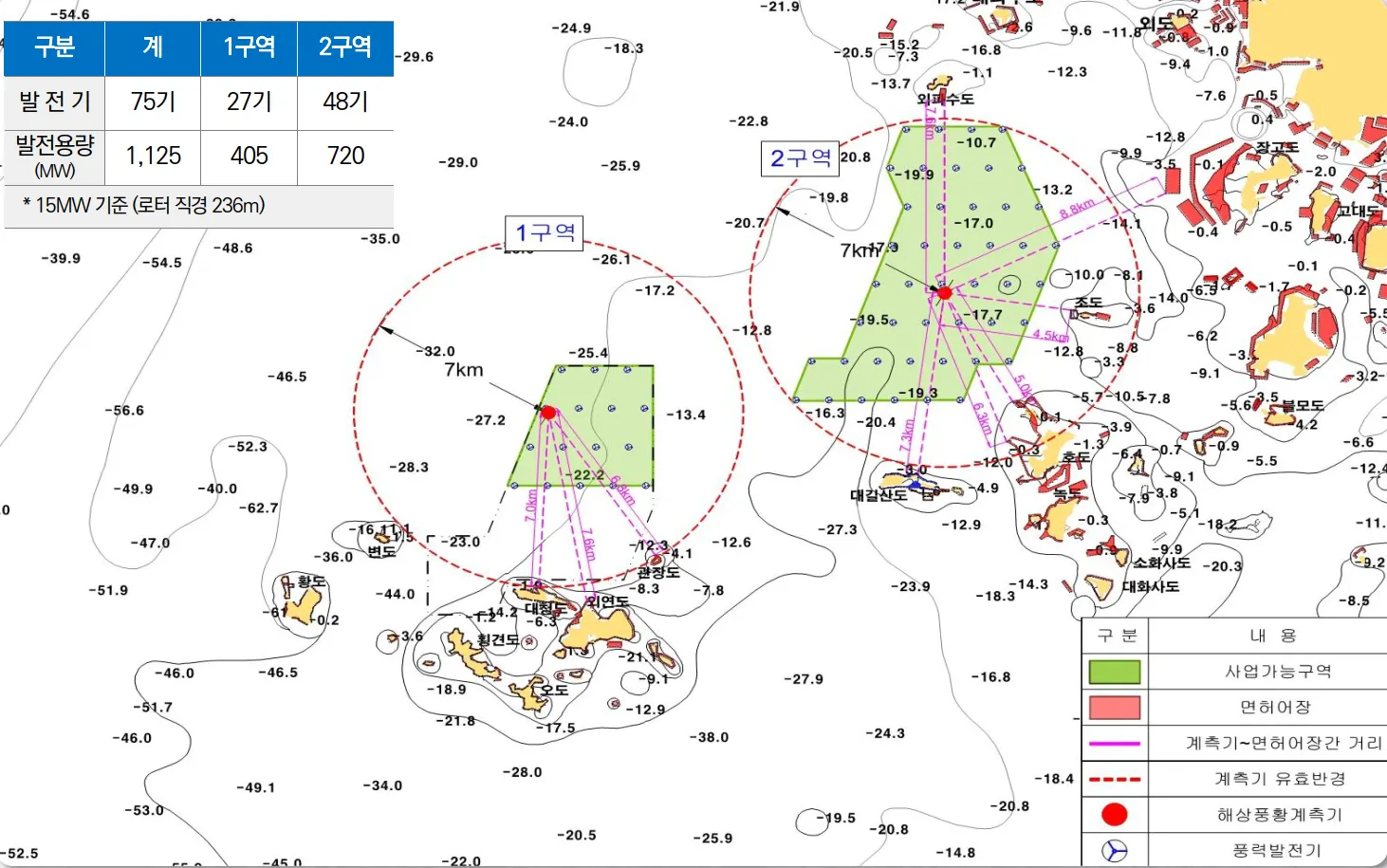Image resolution: width=1387 pixels, height=868 pixels.
Task: Select the 구분 table header cell
Action: (54, 47)
